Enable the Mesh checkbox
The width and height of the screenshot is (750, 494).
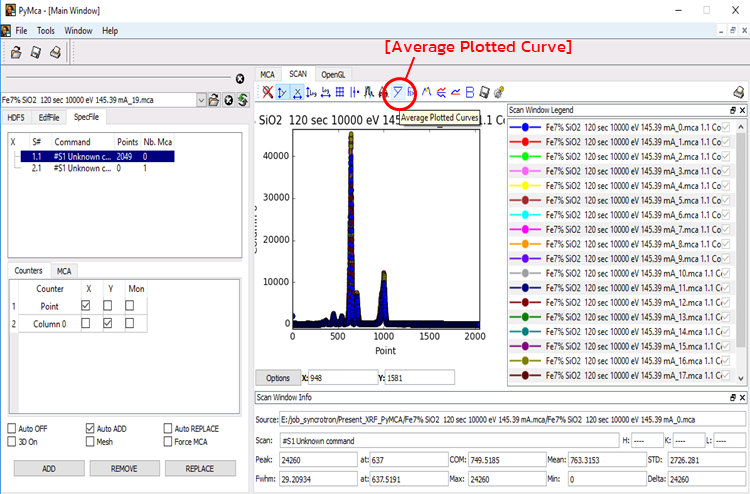(90, 441)
